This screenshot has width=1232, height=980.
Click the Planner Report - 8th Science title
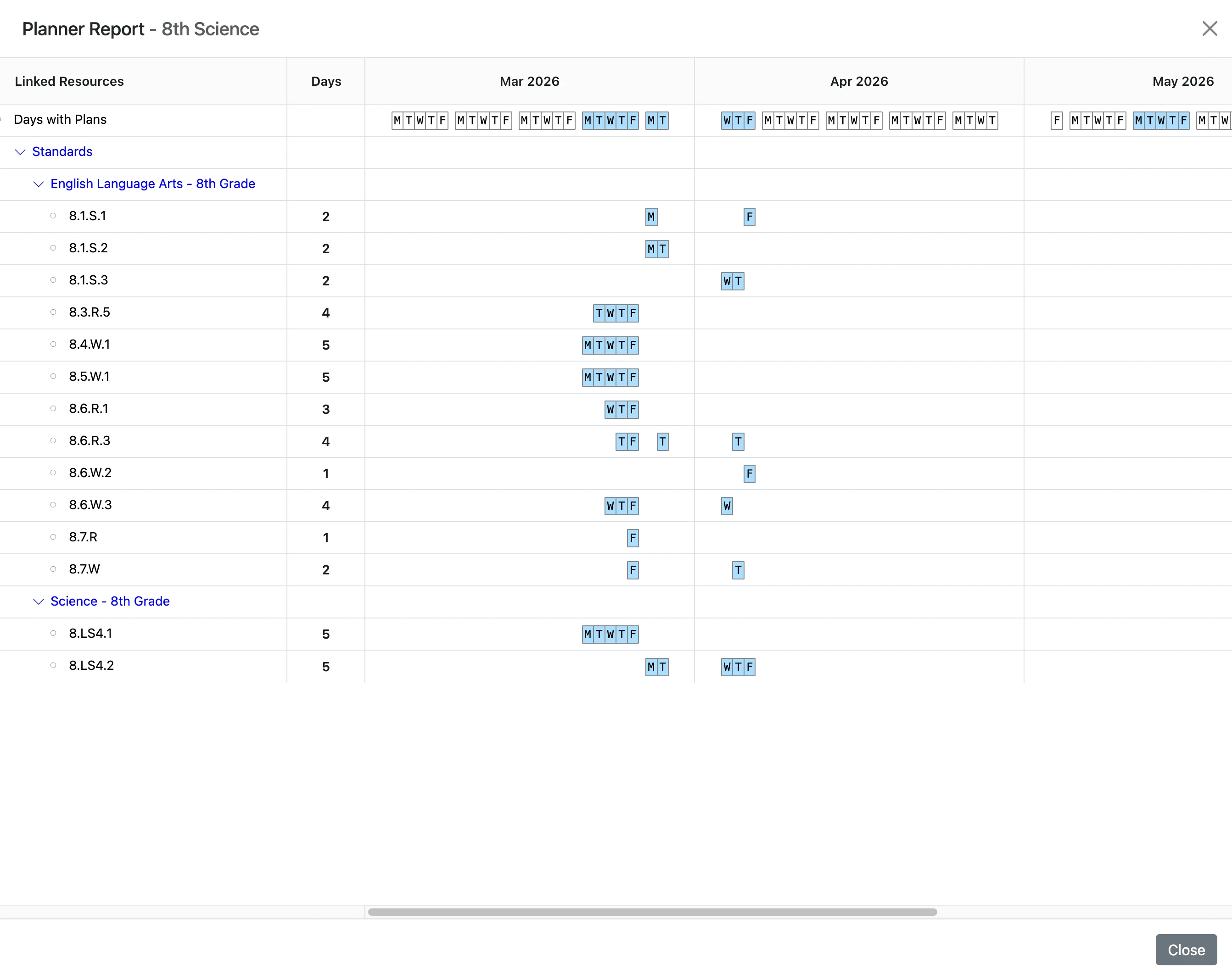pyautogui.click(x=140, y=28)
